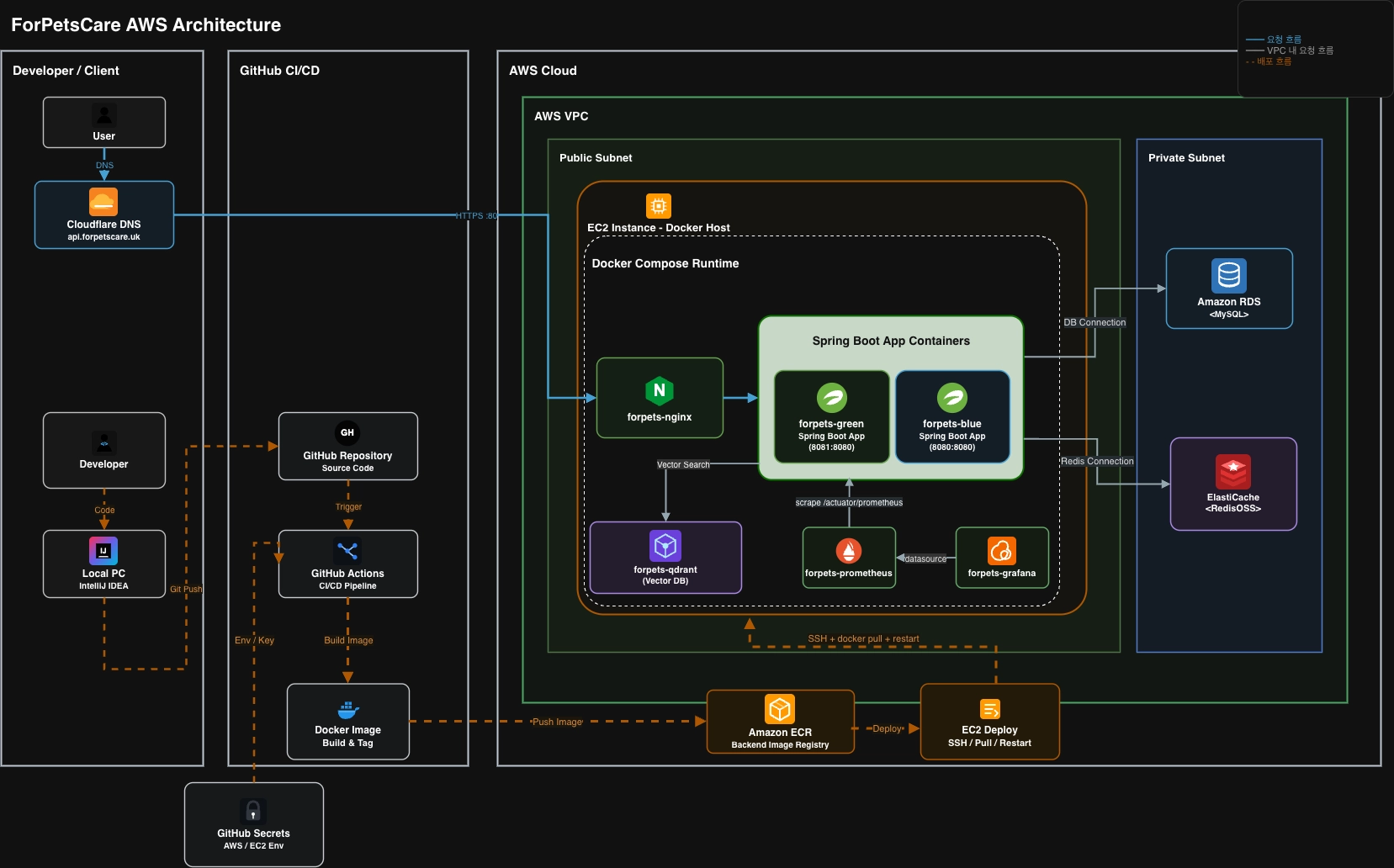This screenshot has height=868, width=1394.
Task: Select the Cloudflare DNS cloud icon
Action: pyautogui.click(x=103, y=202)
